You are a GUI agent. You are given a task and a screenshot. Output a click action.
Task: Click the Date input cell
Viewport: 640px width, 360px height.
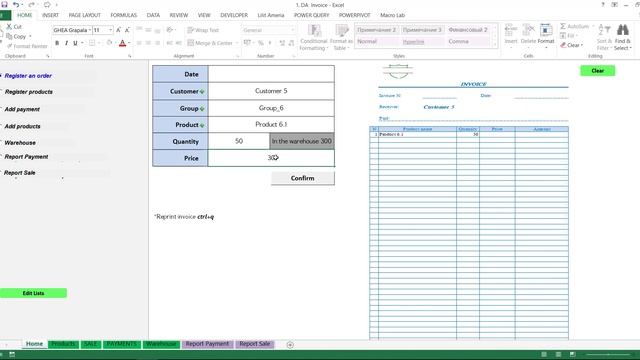point(271,74)
